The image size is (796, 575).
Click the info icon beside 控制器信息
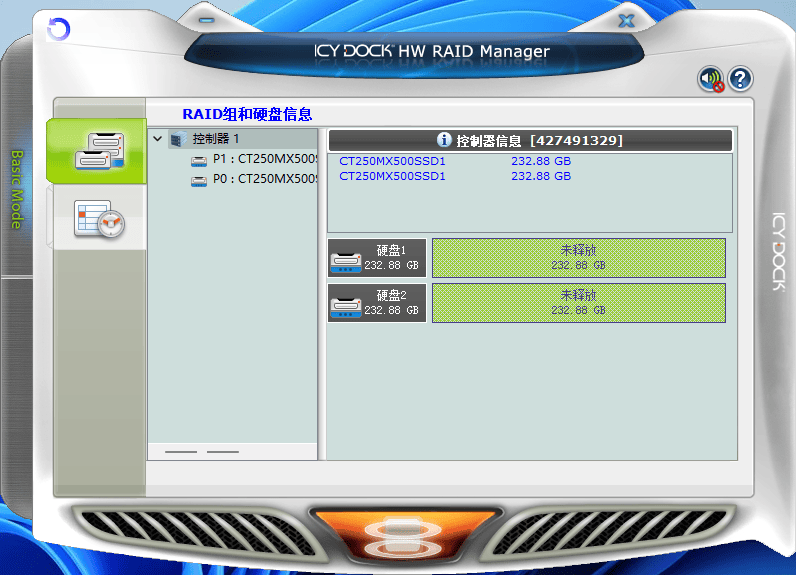(x=444, y=140)
